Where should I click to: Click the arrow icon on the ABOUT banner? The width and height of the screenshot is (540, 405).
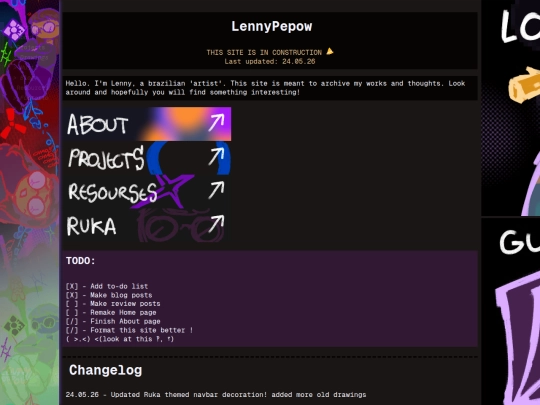point(216,123)
